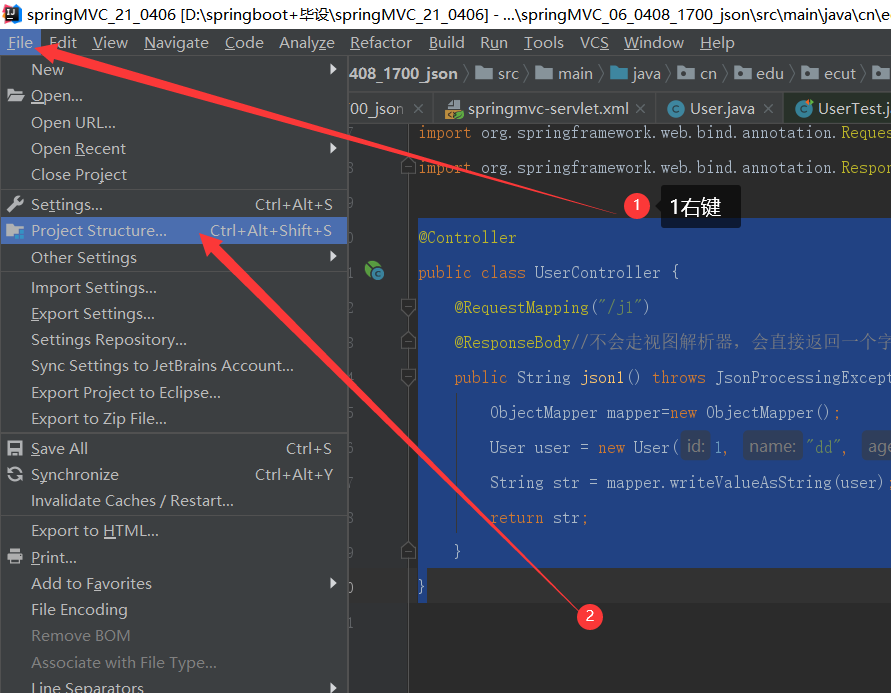Screen dimensions: 891x693
Task: Click the @Controller annotation in editor
Action: 467,237
